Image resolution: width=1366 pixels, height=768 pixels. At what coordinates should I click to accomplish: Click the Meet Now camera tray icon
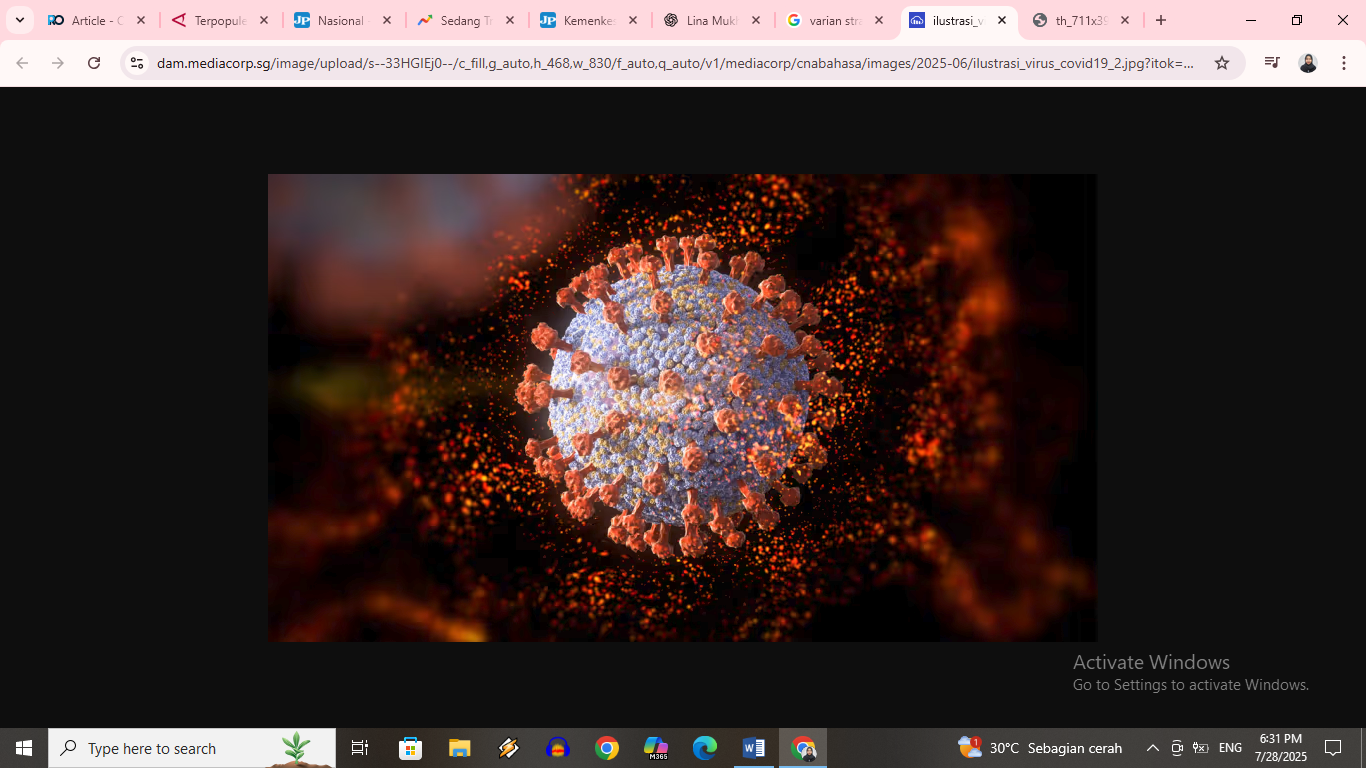(x=1177, y=748)
